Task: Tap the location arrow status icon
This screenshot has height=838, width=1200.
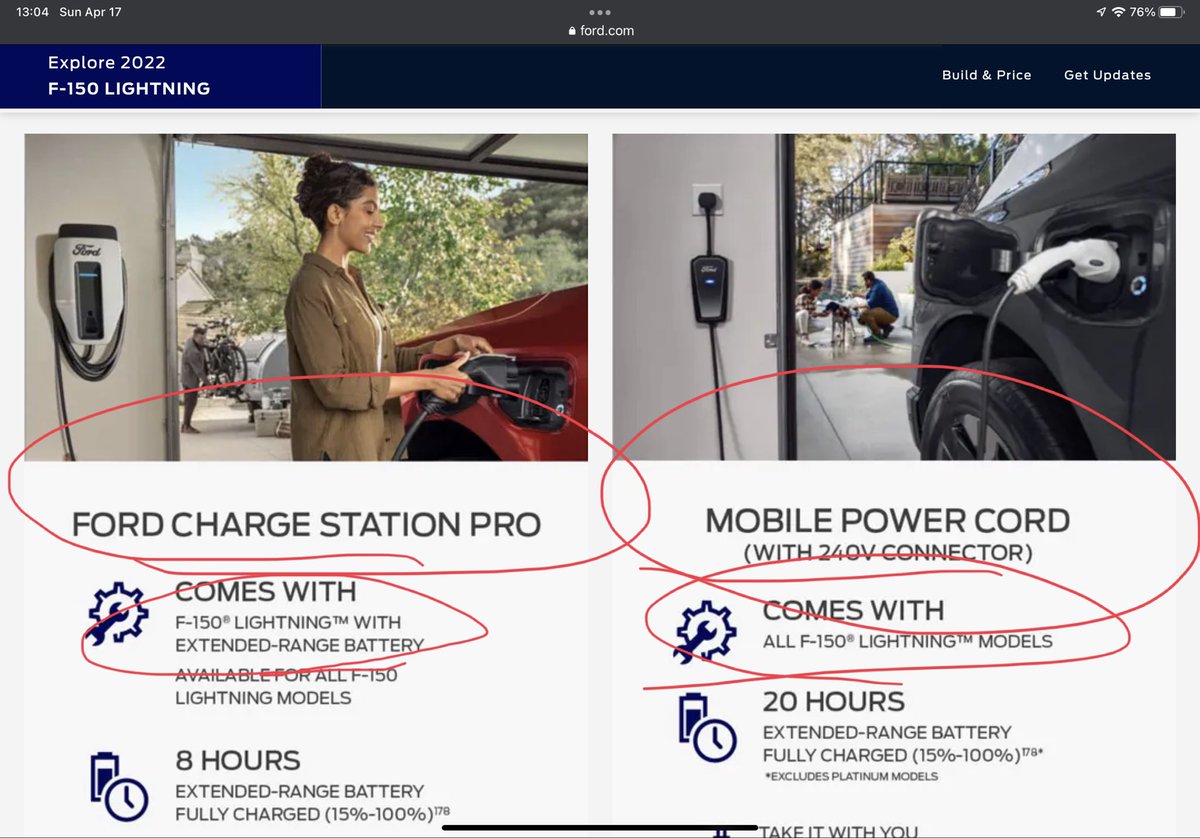Action: pyautogui.click(x=1101, y=12)
